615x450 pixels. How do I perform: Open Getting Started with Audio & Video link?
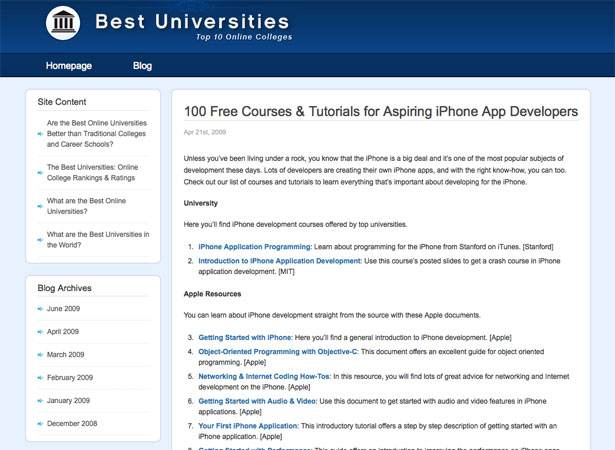258,401
